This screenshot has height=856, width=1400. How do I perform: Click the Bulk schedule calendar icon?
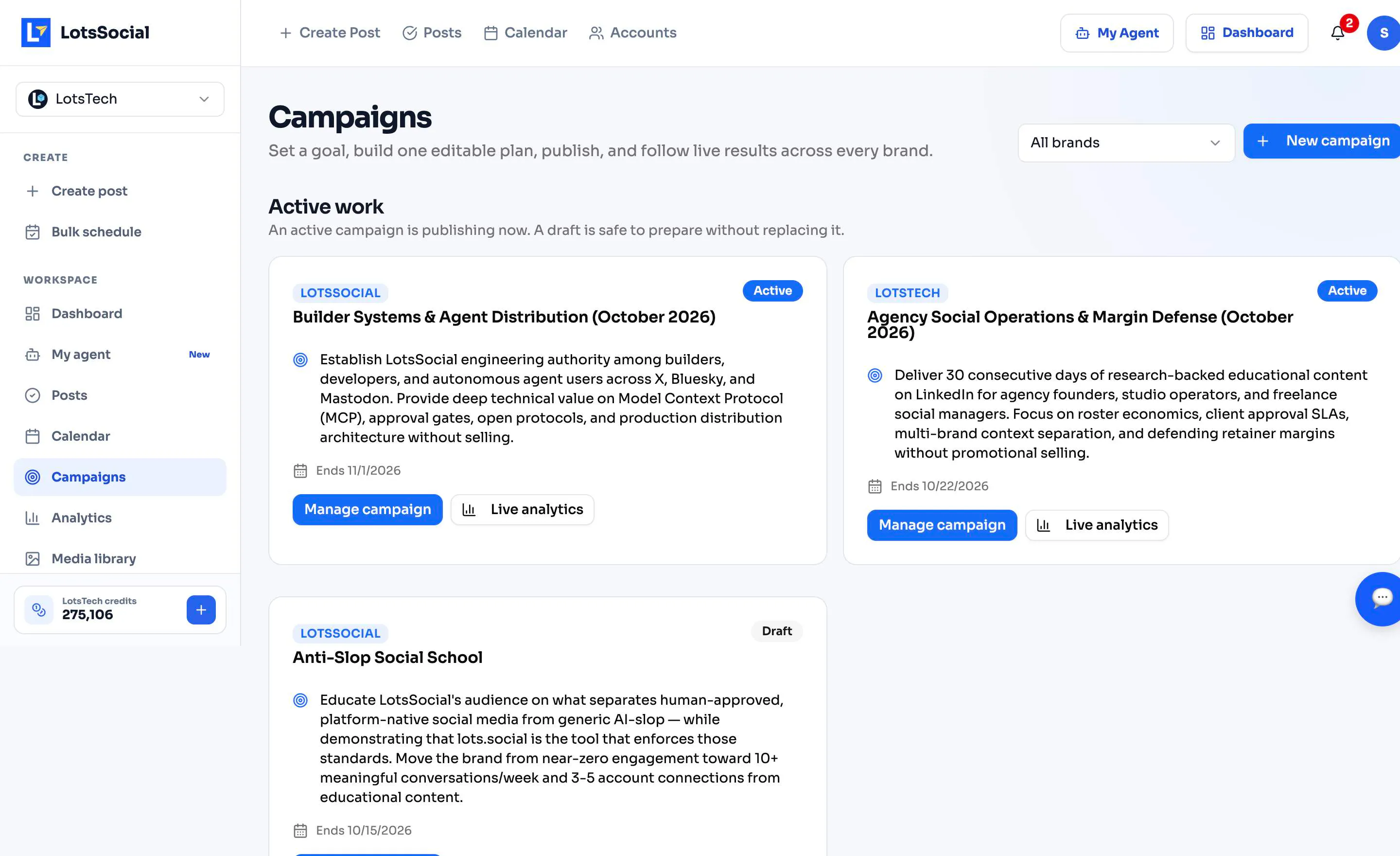coord(33,232)
